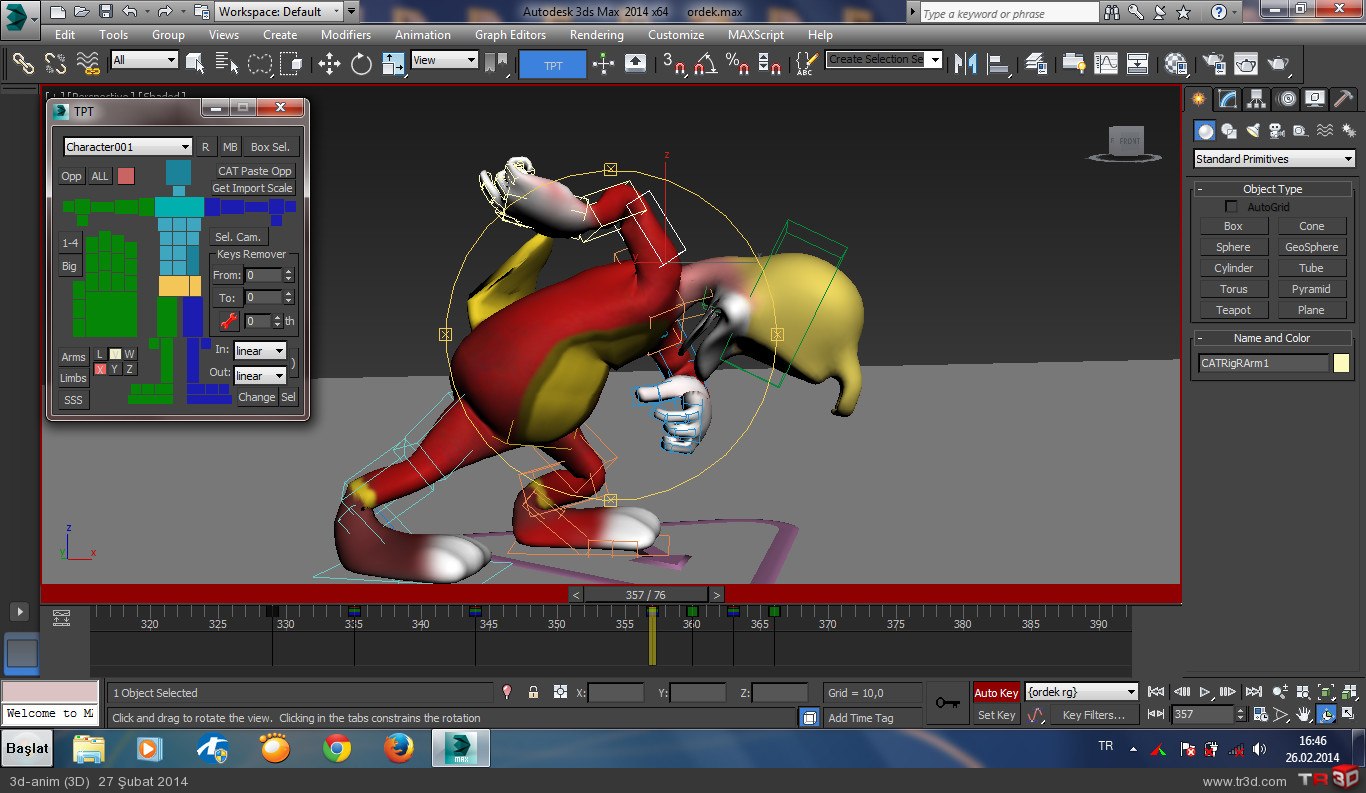Click the Mirror tool icon
This screenshot has height=793, width=1366.
point(965,63)
